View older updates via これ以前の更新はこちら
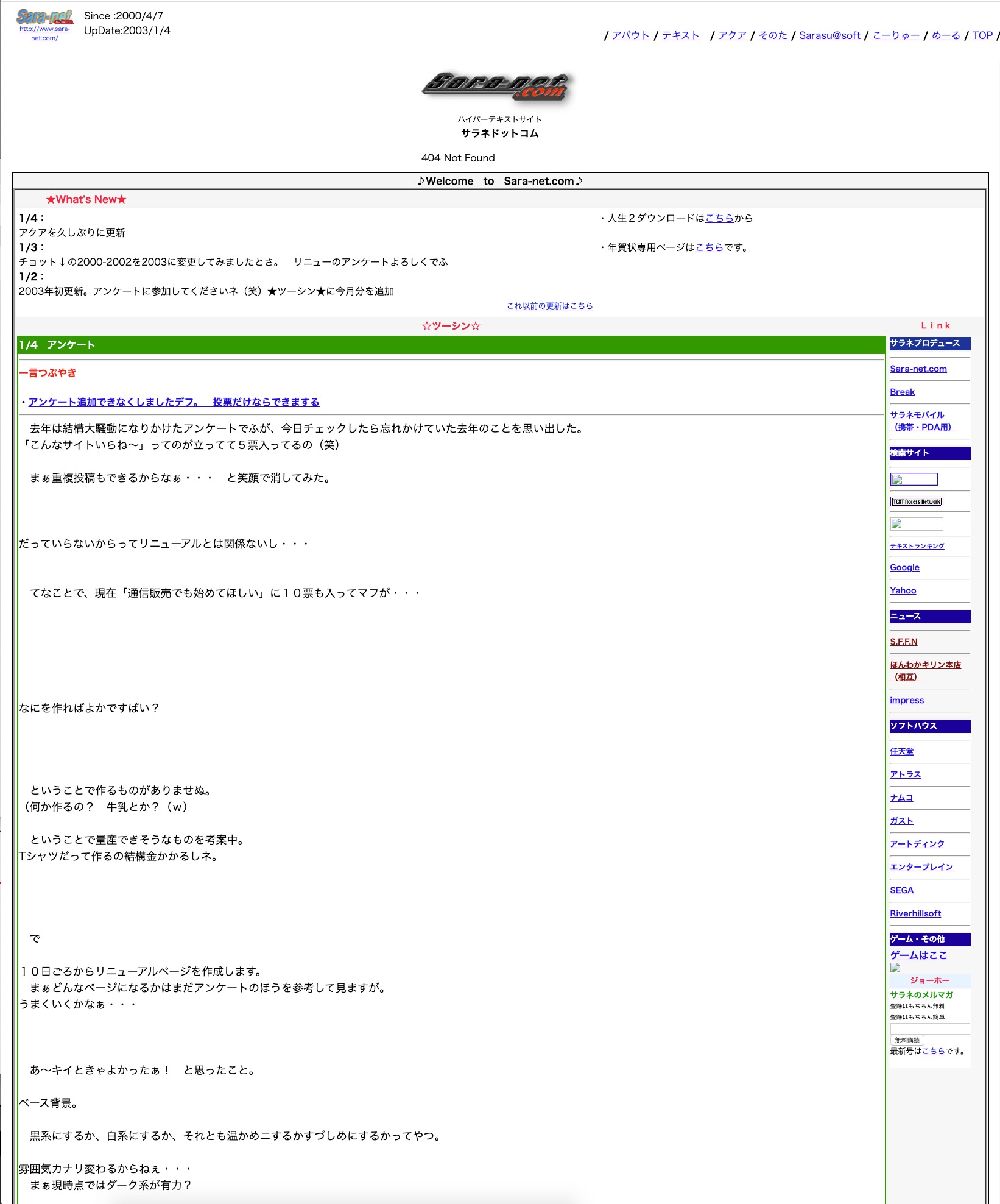This screenshot has height=1204, width=1000. tap(549, 306)
